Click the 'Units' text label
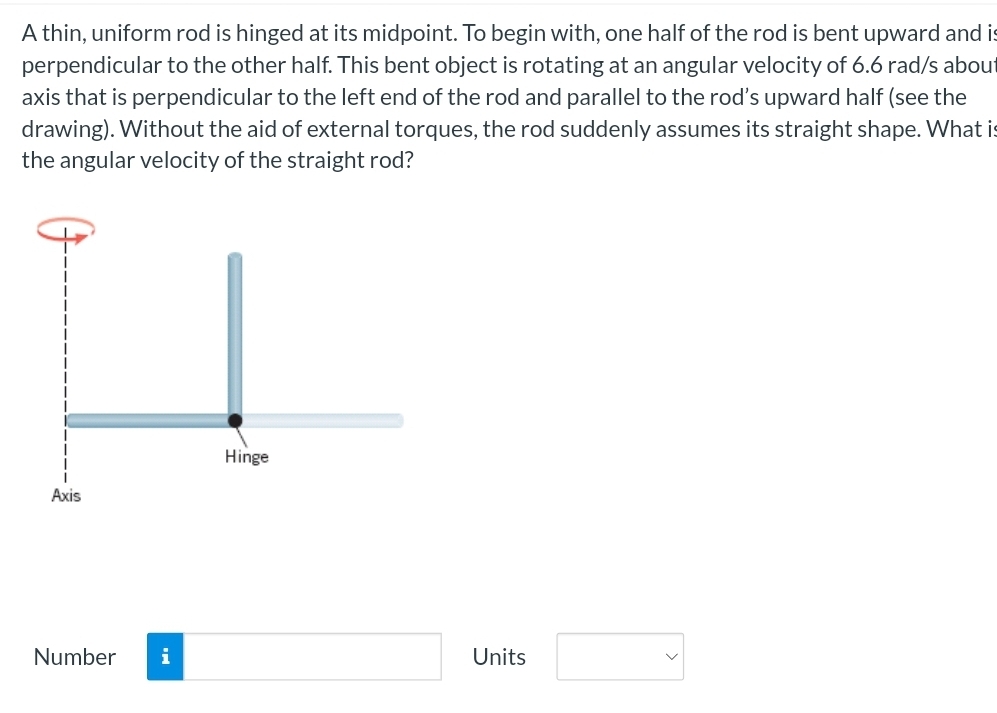This screenshot has height=713, width=997. pos(498,656)
